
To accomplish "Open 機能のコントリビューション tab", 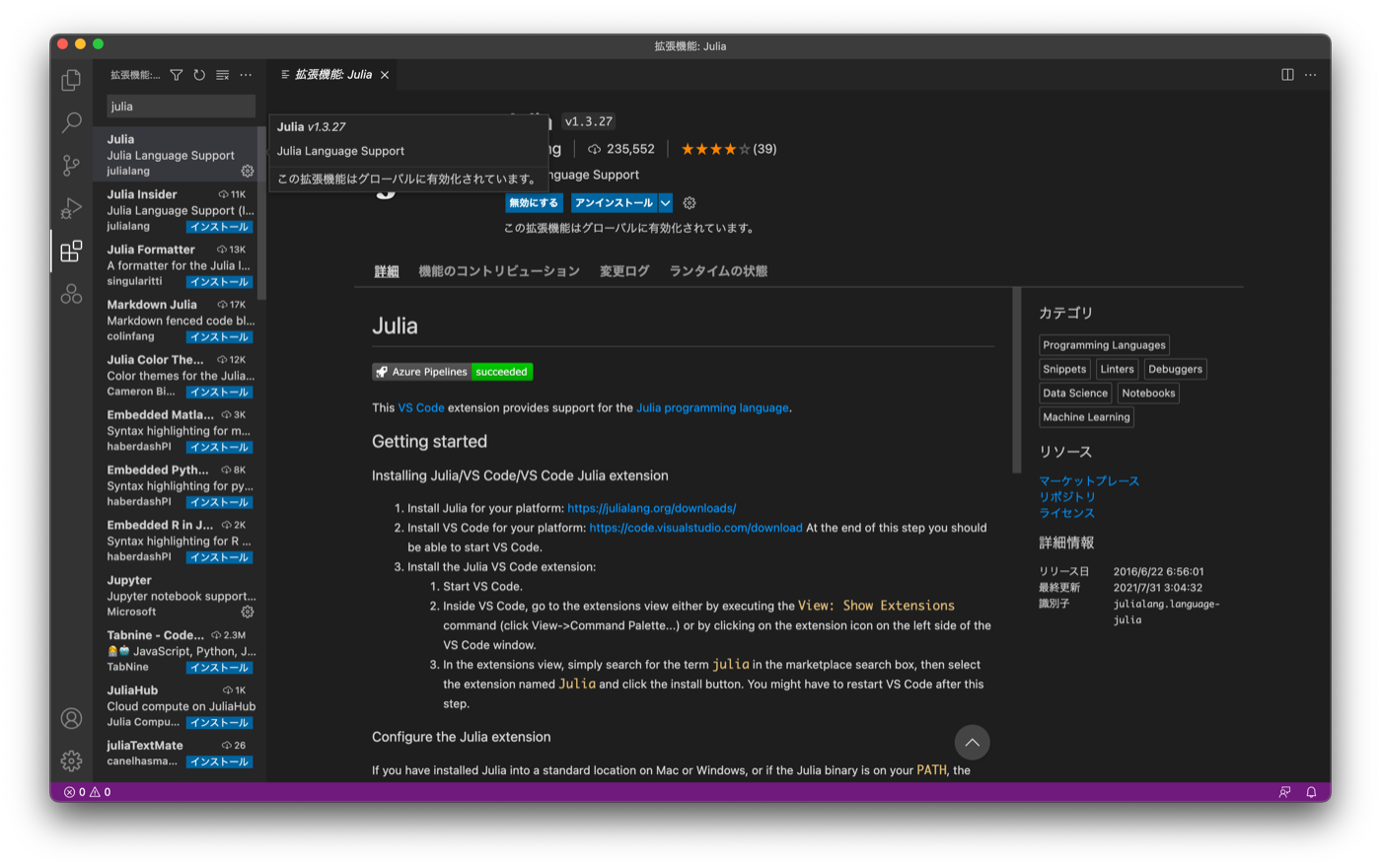I will [x=499, y=271].
